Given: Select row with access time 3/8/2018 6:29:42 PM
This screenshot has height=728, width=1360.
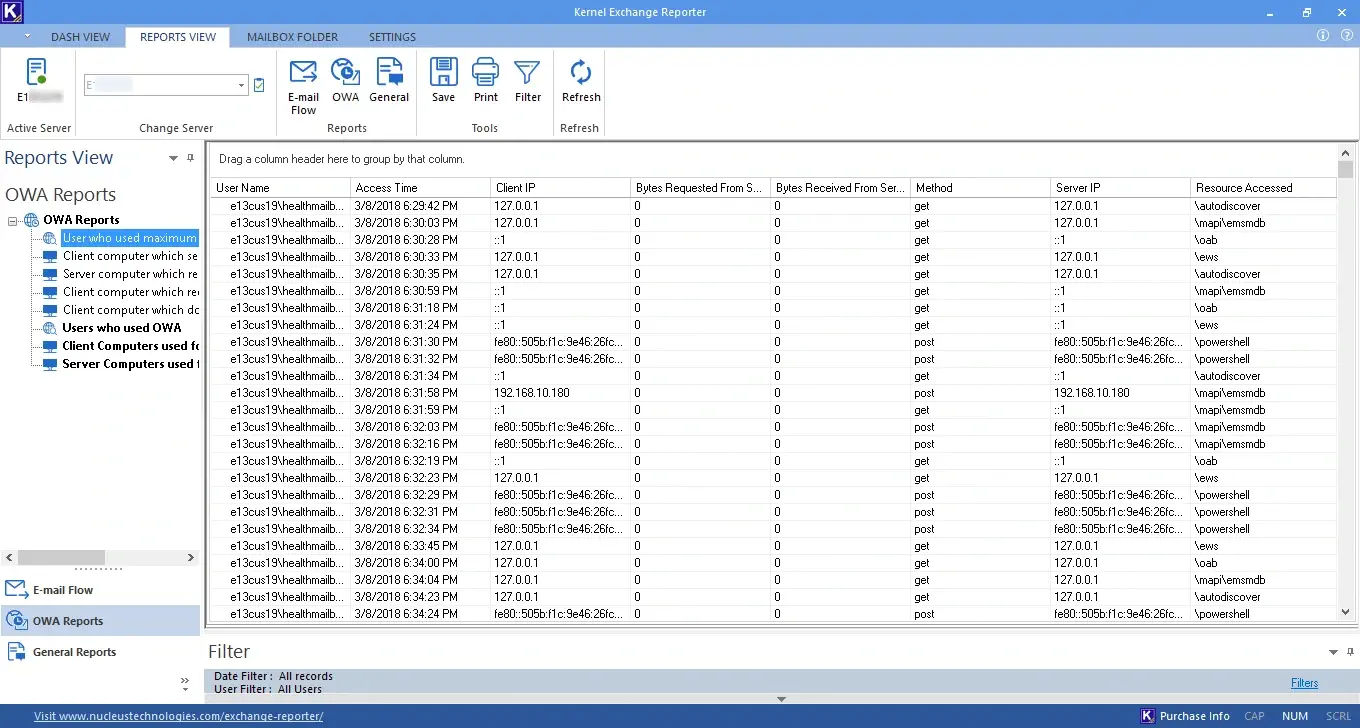Looking at the screenshot, I should click(x=774, y=206).
